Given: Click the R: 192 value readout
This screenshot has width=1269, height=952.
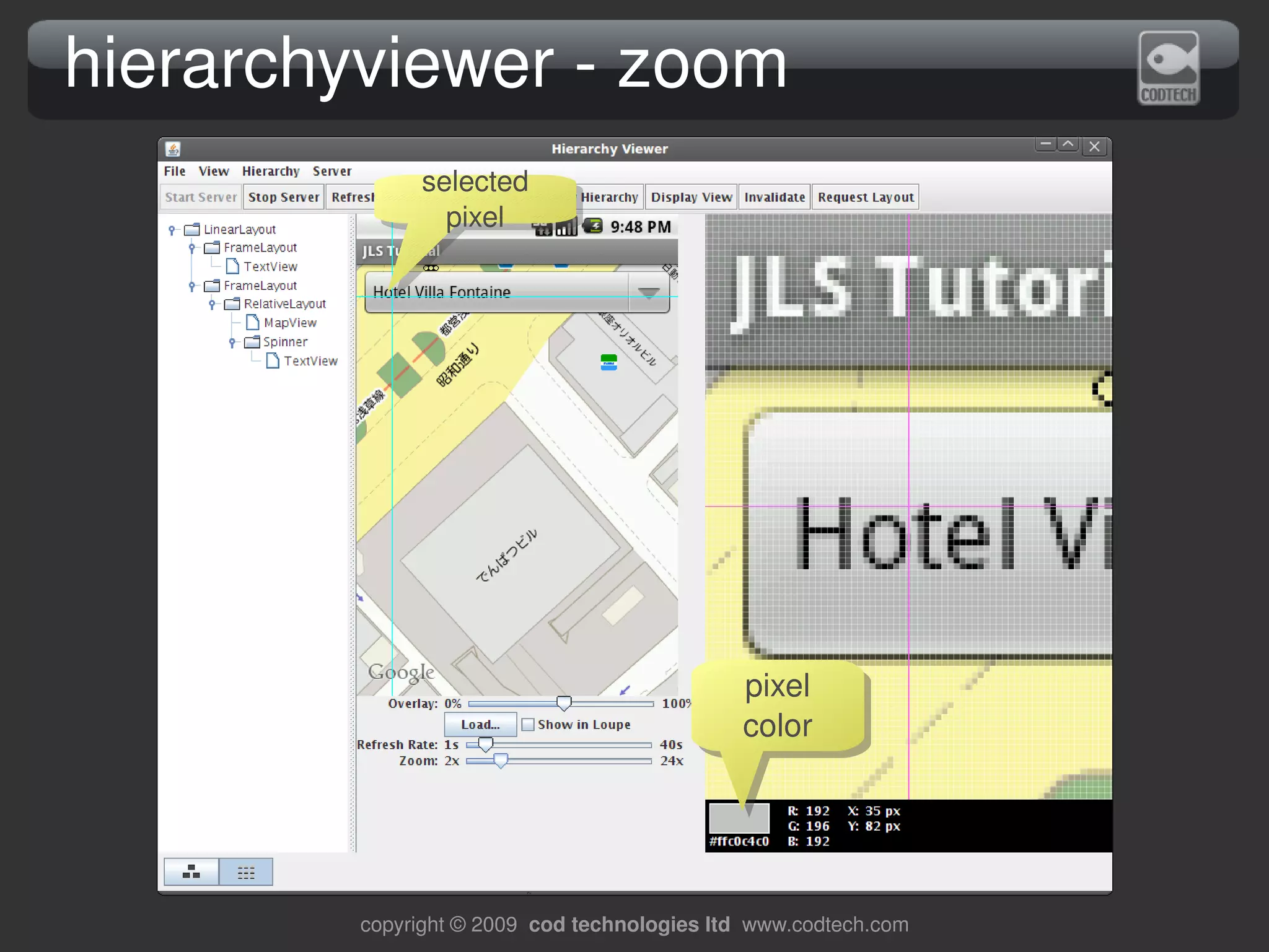Looking at the screenshot, I should (x=809, y=811).
